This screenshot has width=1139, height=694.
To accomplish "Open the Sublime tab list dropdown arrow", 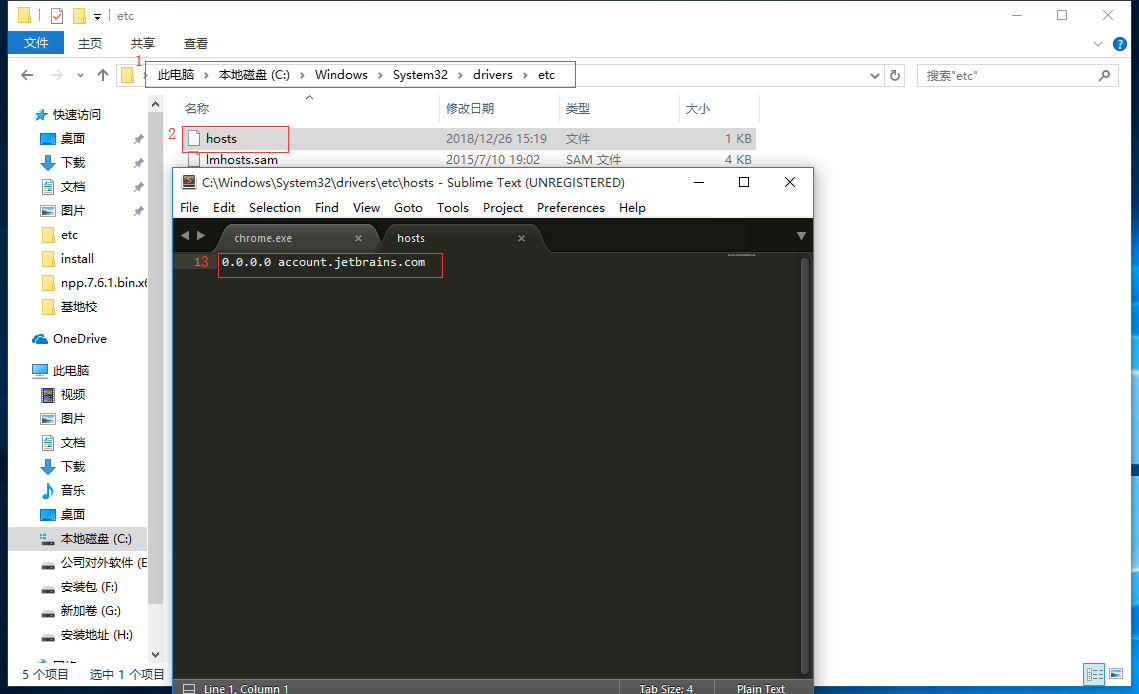I will [801, 236].
